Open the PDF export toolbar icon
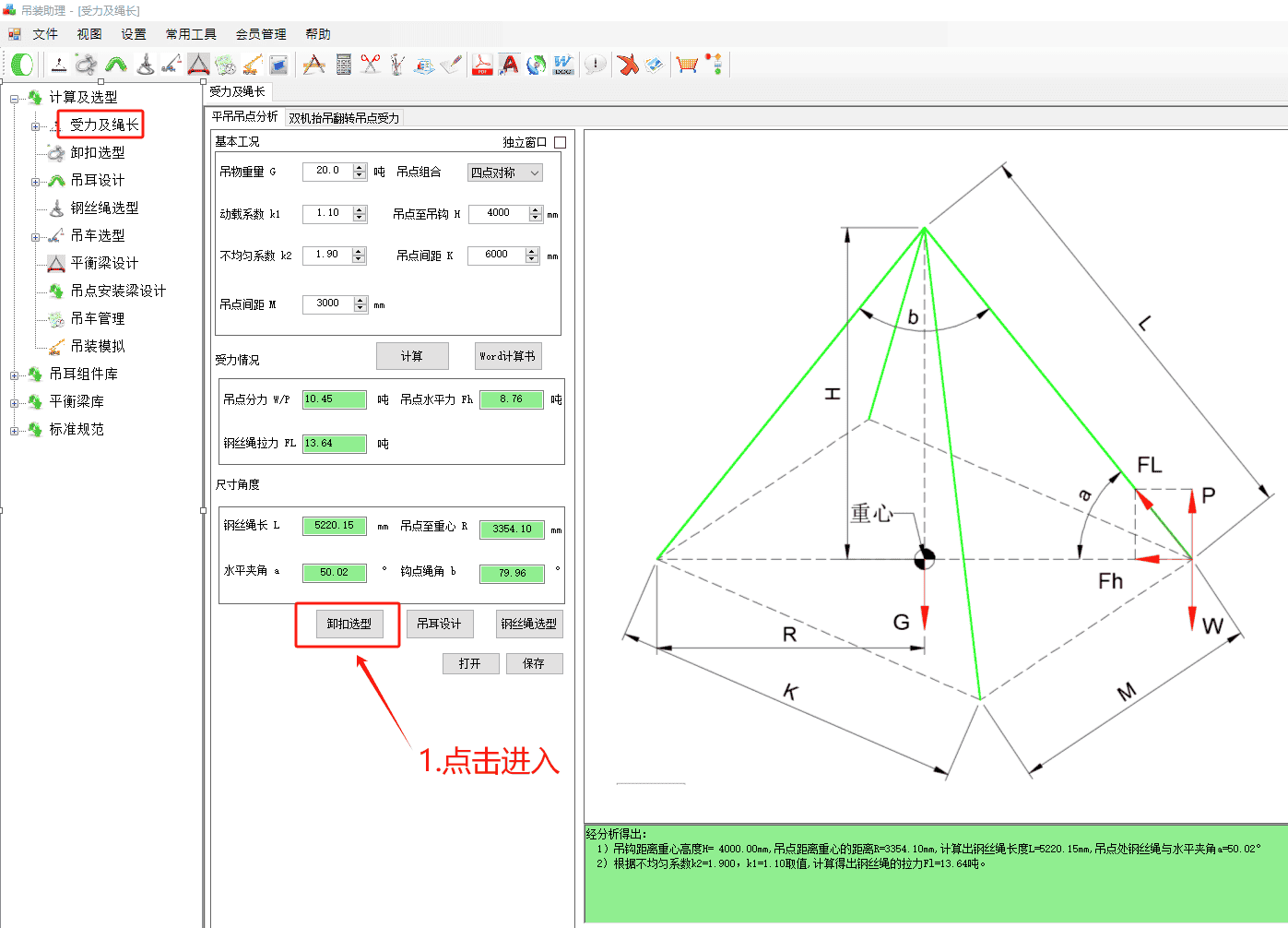 point(482,65)
